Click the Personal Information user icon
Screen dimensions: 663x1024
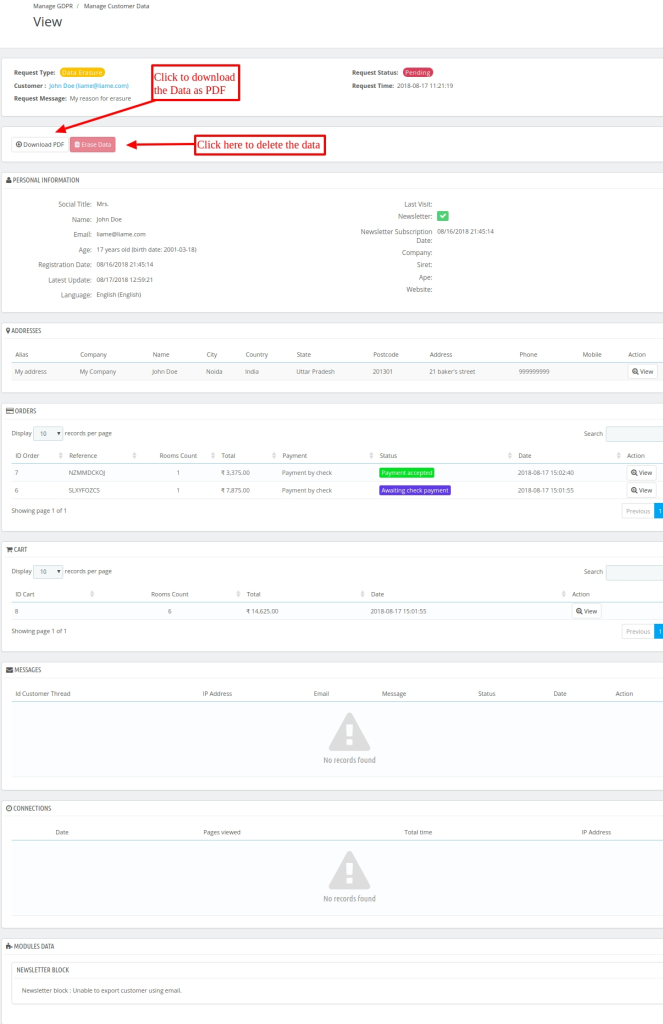(x=8, y=180)
